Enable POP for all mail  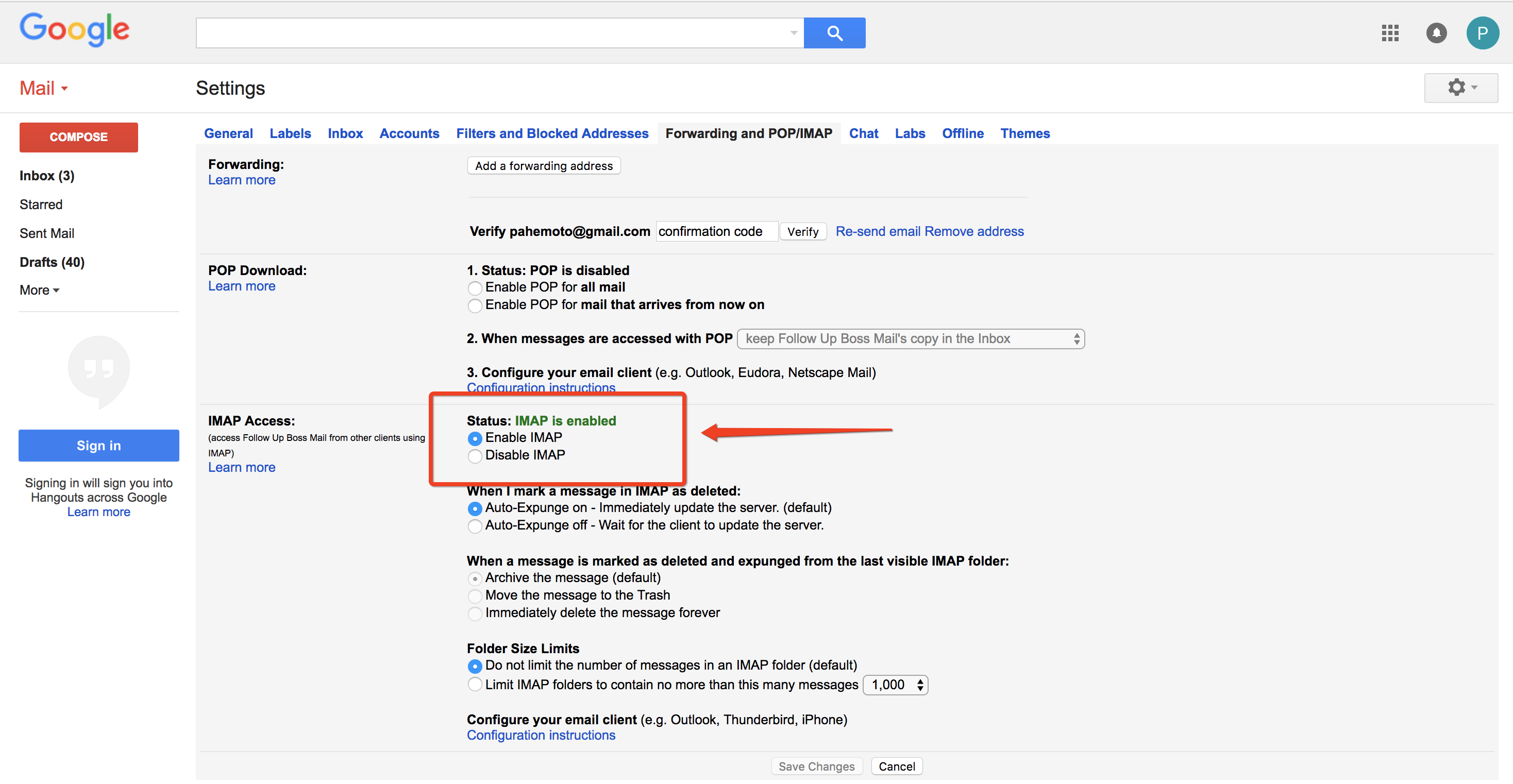[475, 288]
